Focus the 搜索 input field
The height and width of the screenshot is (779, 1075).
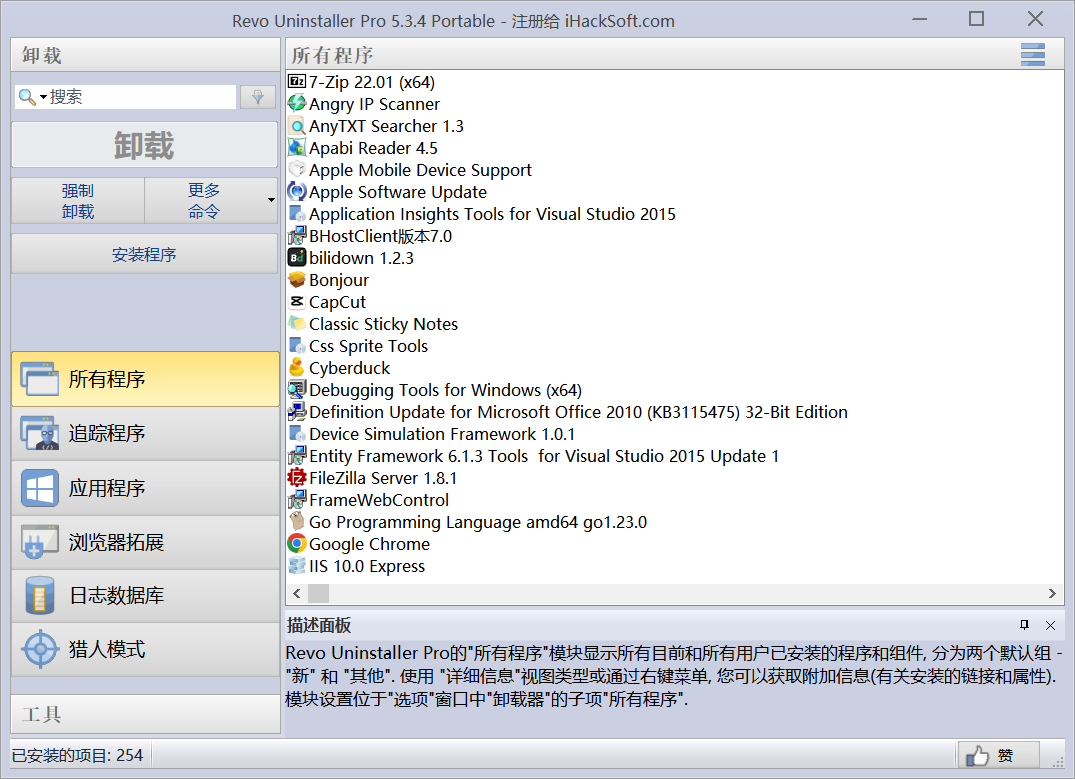[141, 97]
